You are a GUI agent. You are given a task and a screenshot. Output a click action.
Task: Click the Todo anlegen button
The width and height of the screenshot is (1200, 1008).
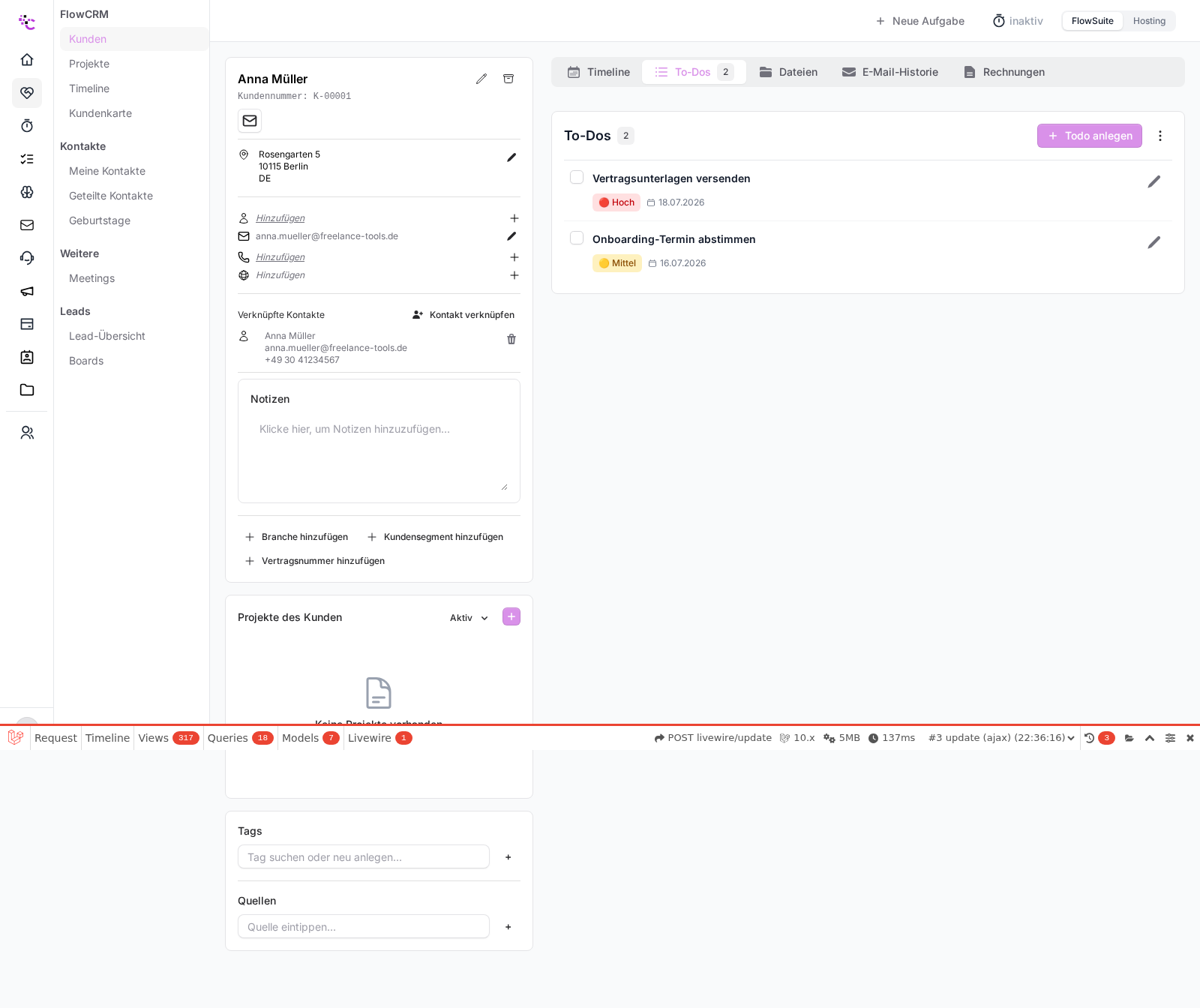tap(1090, 136)
